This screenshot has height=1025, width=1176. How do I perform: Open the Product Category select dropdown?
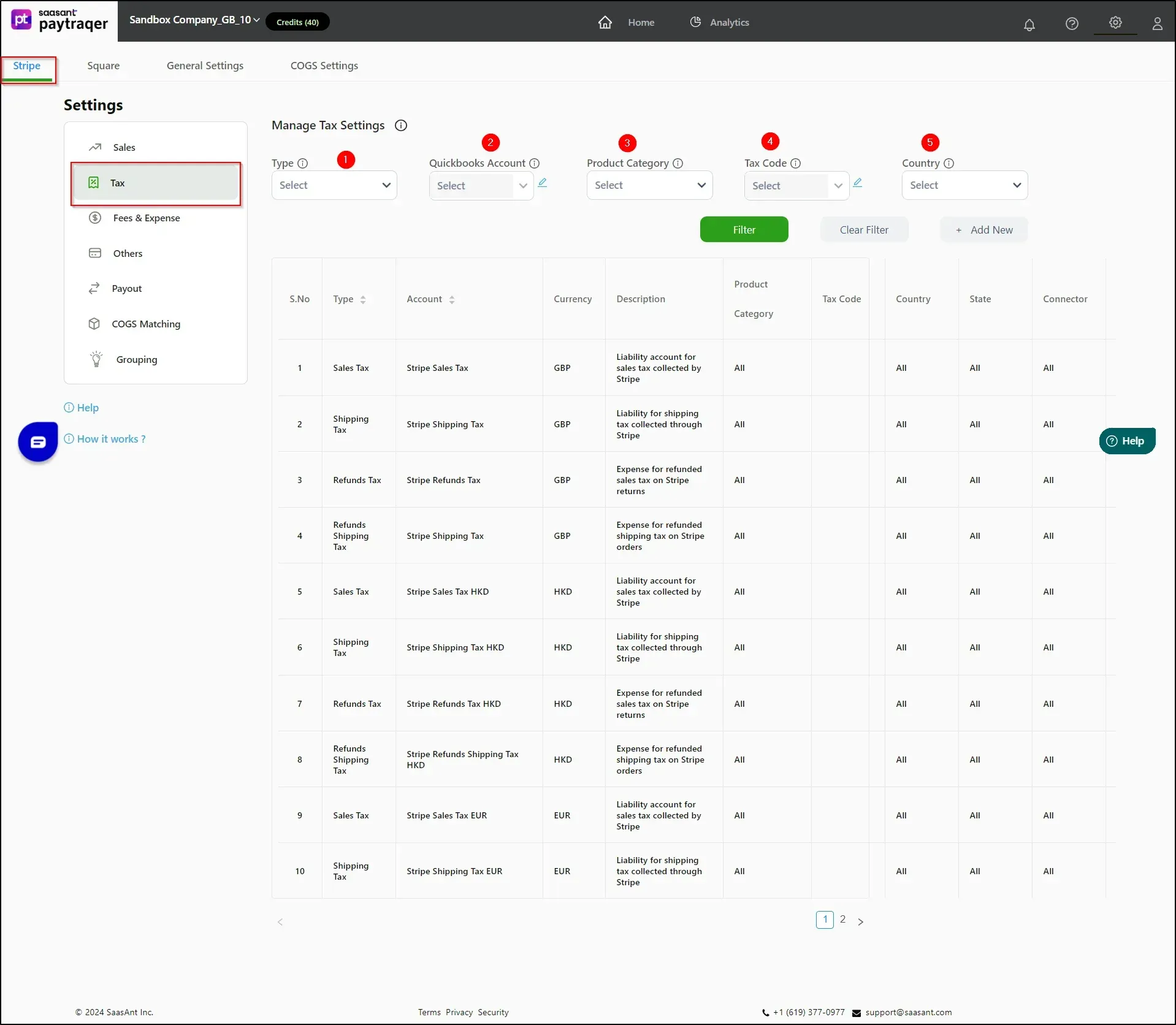coord(649,185)
